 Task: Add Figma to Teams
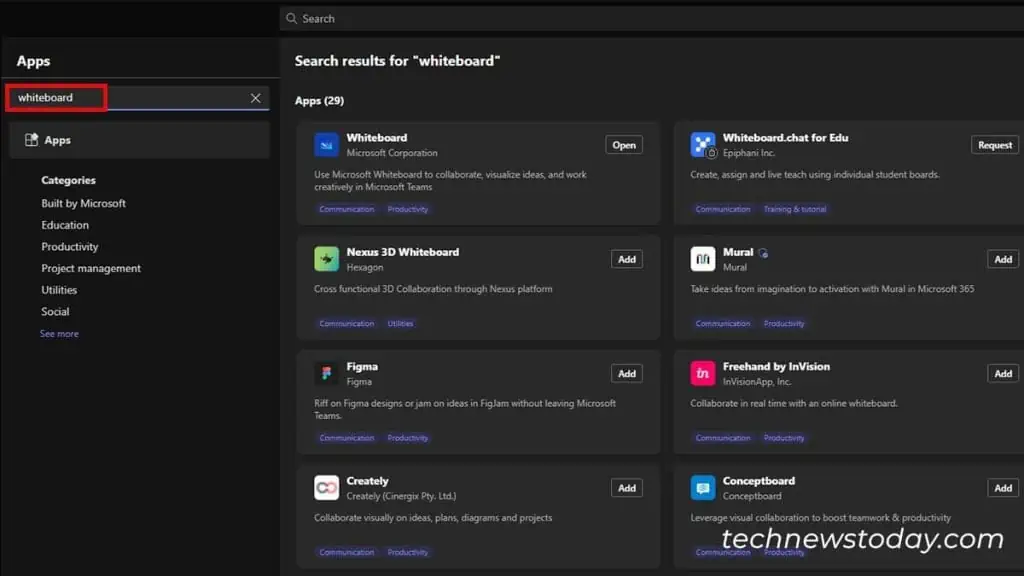pos(627,373)
